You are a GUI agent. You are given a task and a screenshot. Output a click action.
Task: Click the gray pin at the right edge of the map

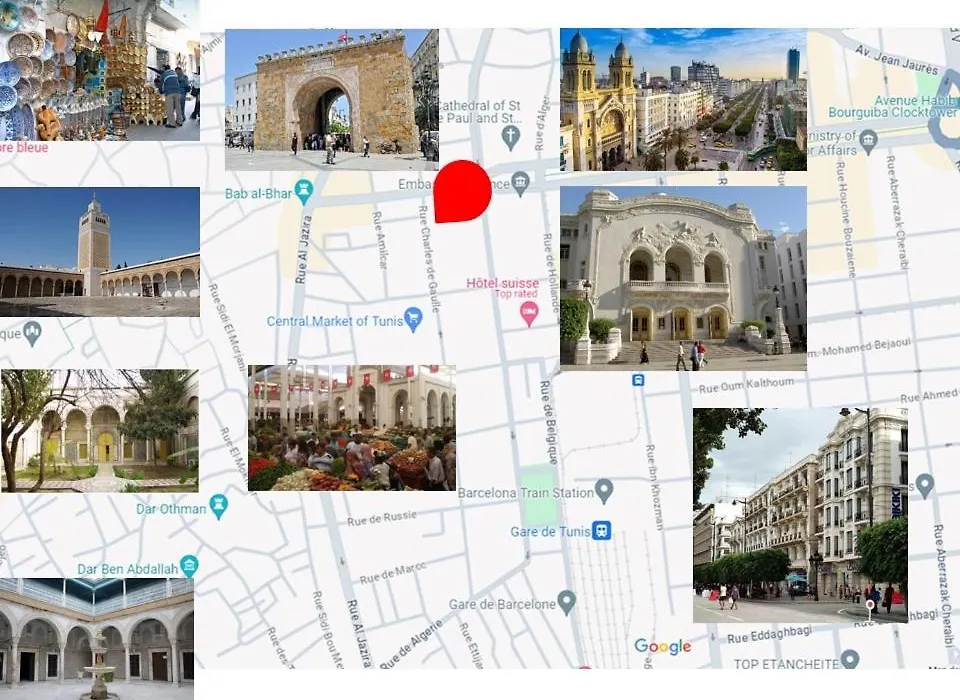(924, 486)
